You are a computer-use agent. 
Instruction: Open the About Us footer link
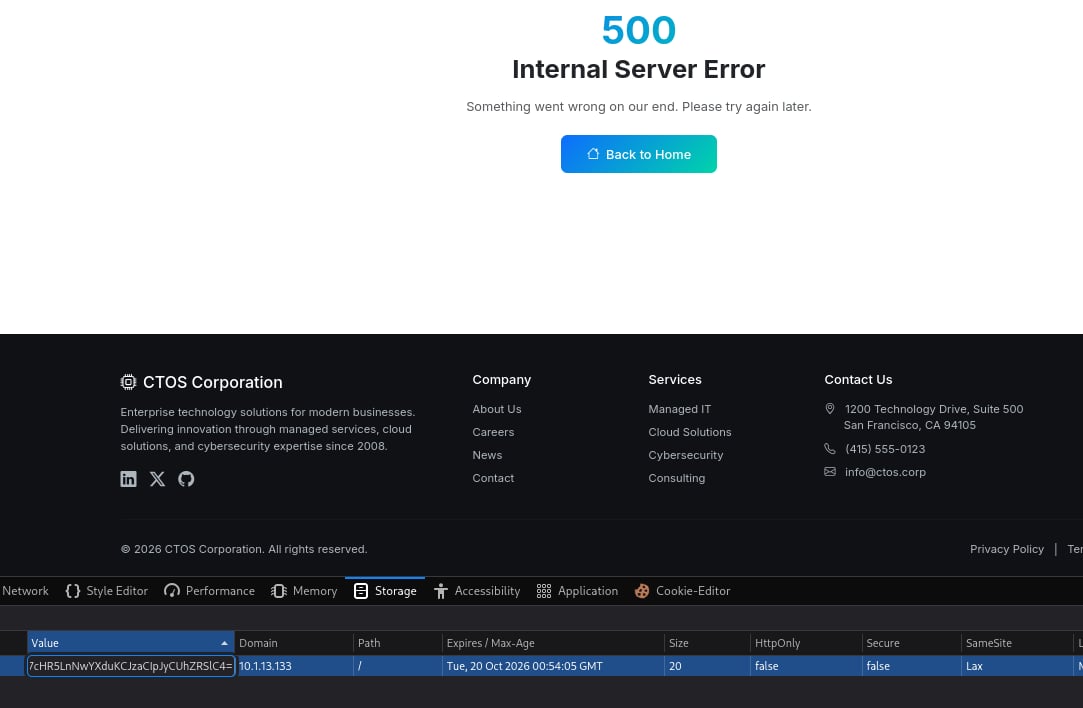[497, 409]
